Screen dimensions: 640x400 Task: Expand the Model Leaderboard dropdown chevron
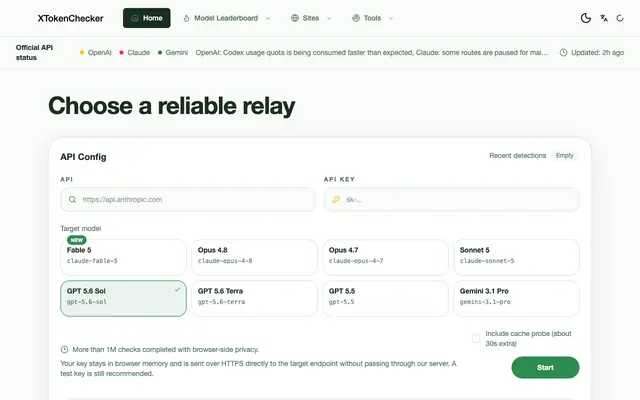(268, 18)
